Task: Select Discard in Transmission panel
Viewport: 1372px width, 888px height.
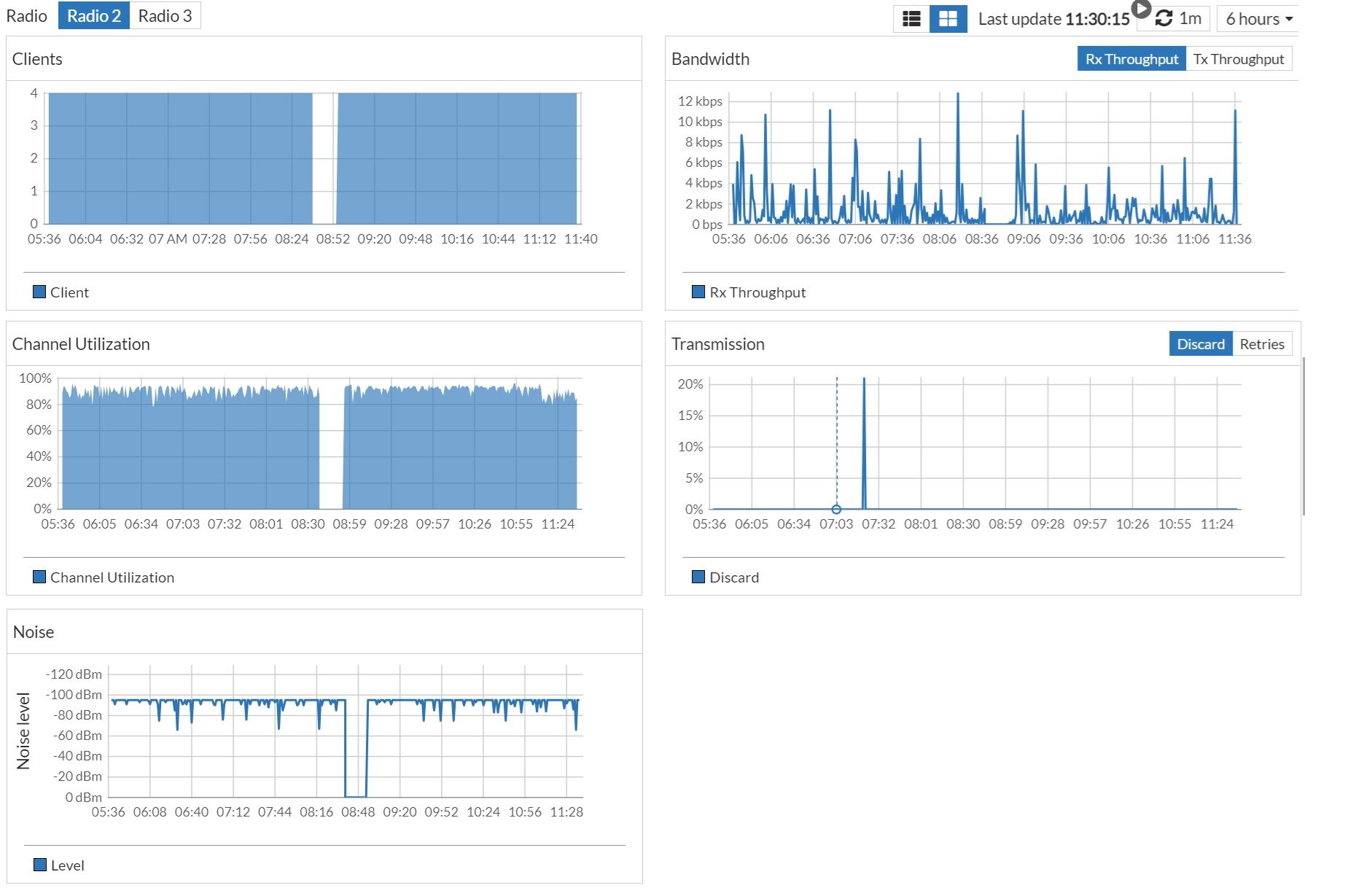Action: pyautogui.click(x=1201, y=344)
